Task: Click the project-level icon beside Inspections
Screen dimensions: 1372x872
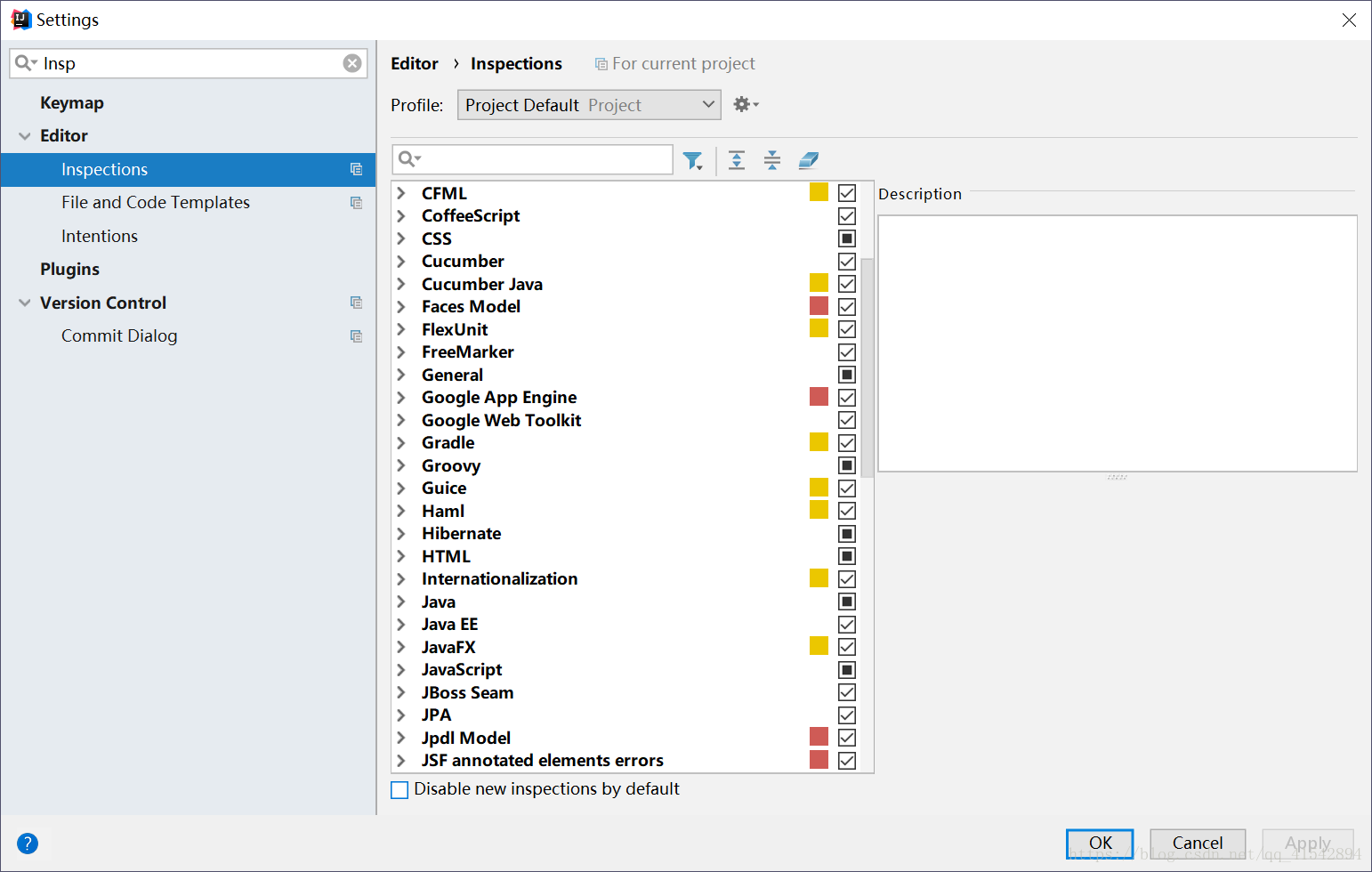Action: coord(356,169)
